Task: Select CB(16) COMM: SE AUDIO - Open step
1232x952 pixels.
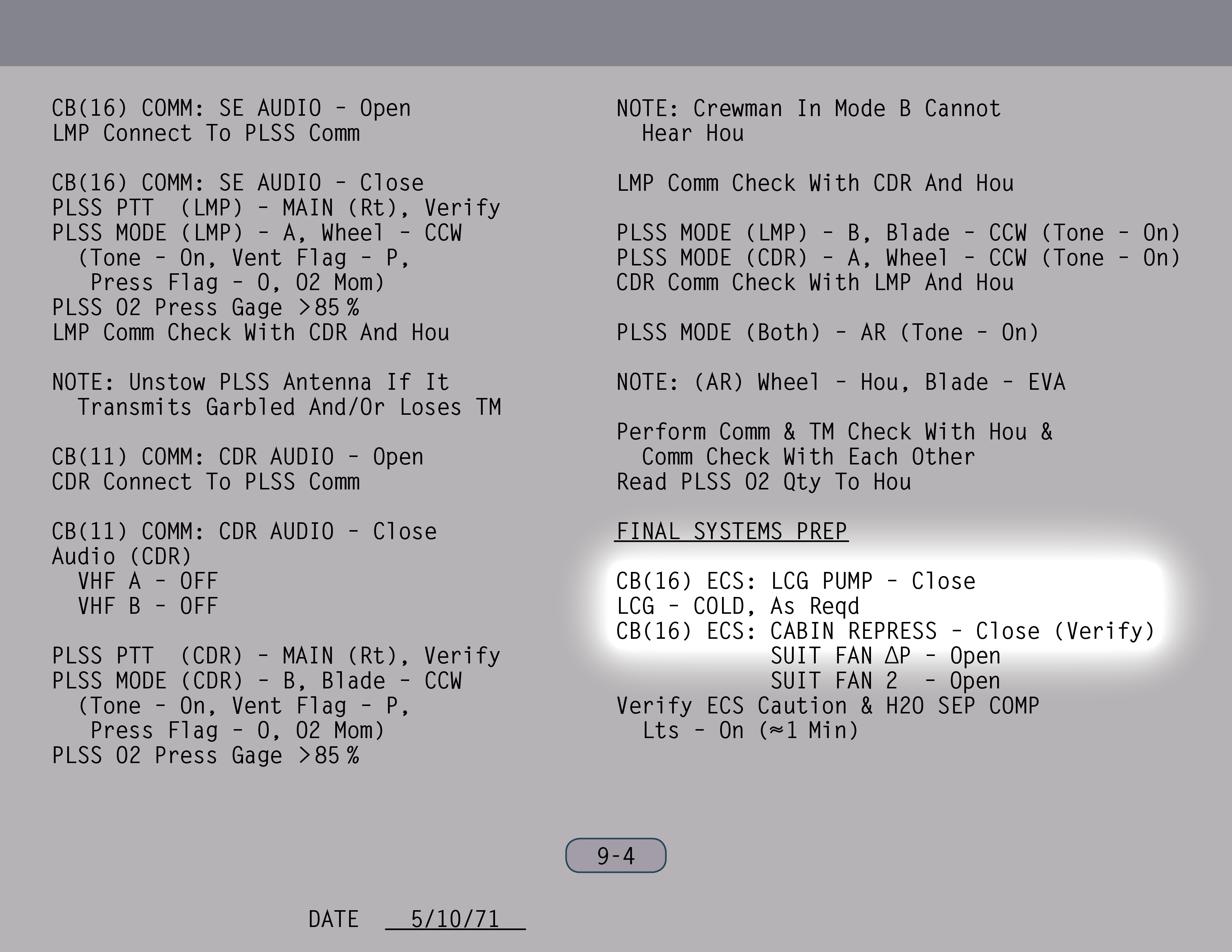Action: [231, 108]
